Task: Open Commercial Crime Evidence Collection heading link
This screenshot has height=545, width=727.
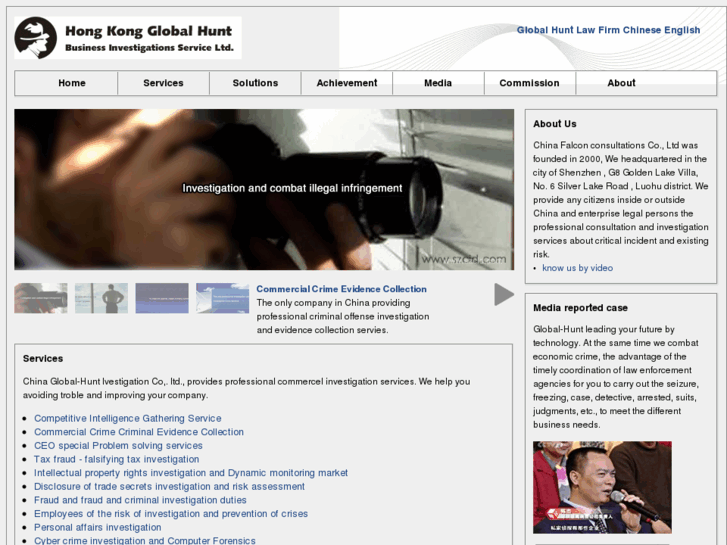Action: (x=341, y=289)
